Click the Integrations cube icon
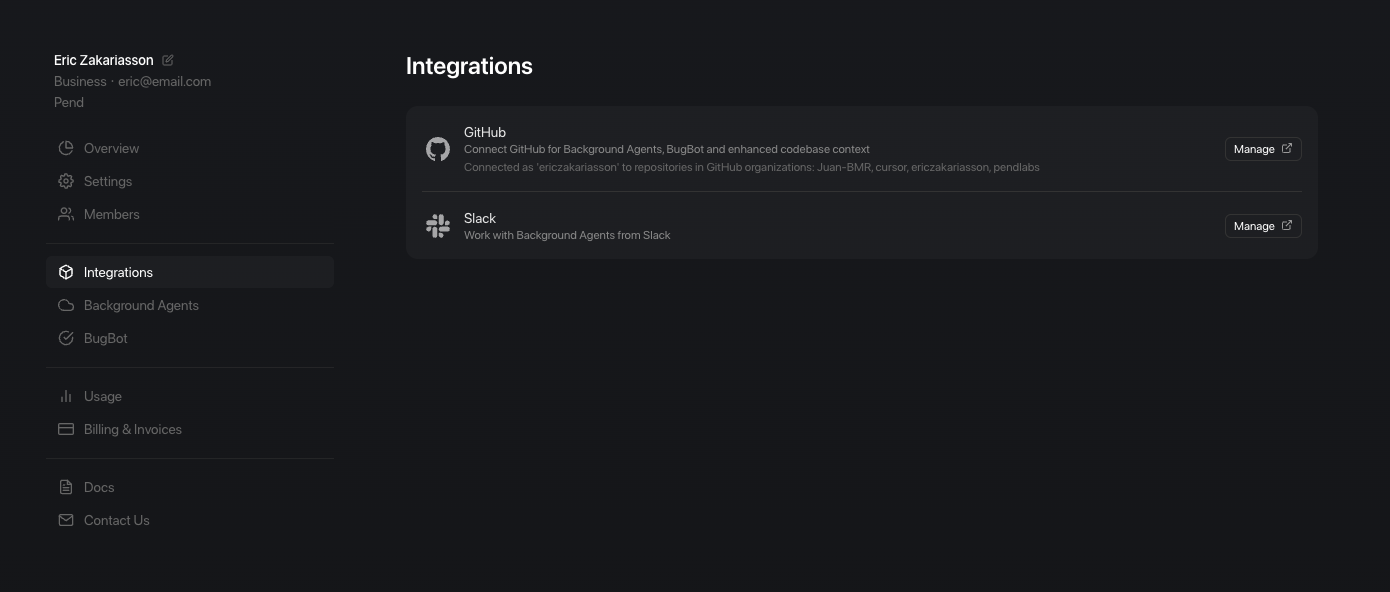 (66, 272)
